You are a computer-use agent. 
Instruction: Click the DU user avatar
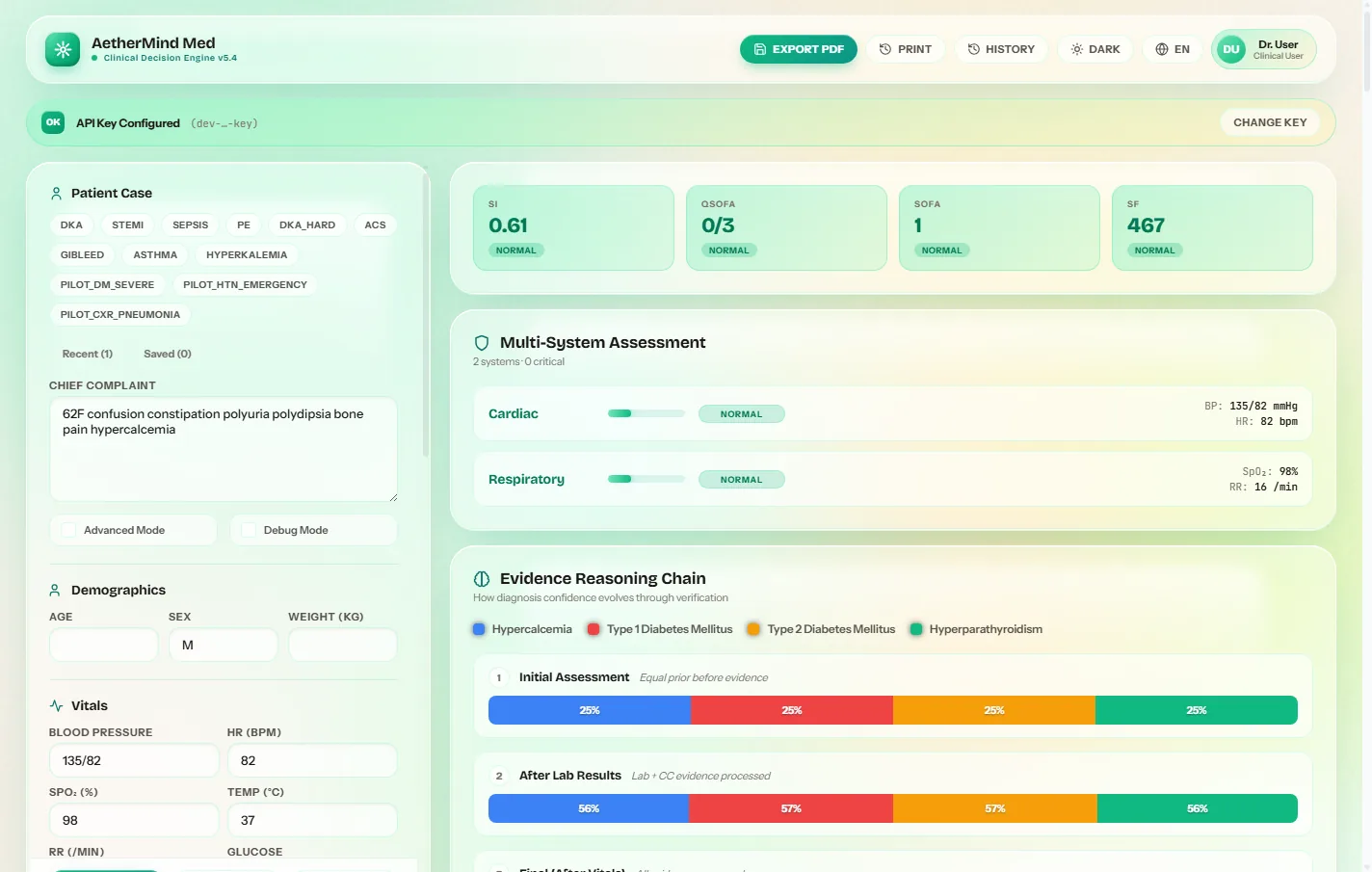1231,49
